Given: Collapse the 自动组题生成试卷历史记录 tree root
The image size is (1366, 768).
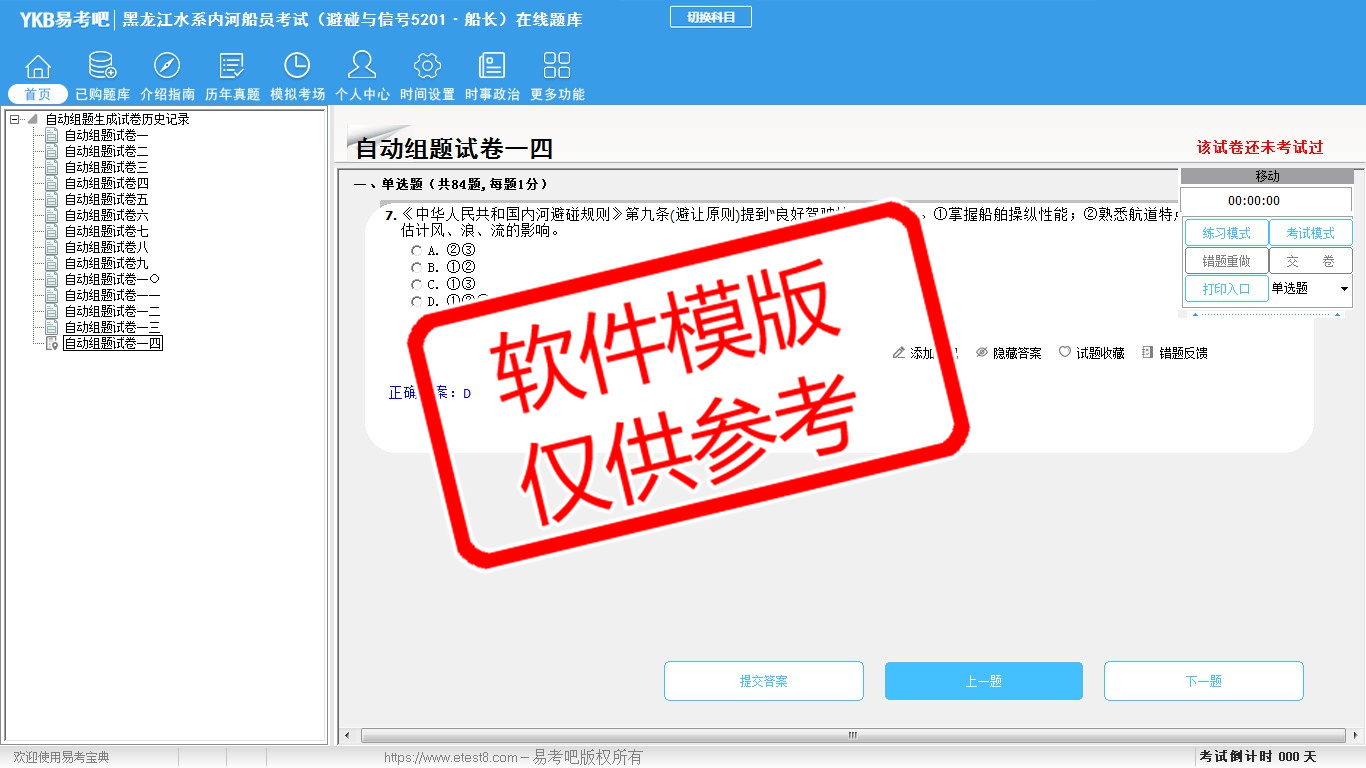Looking at the screenshot, I should [x=15, y=120].
